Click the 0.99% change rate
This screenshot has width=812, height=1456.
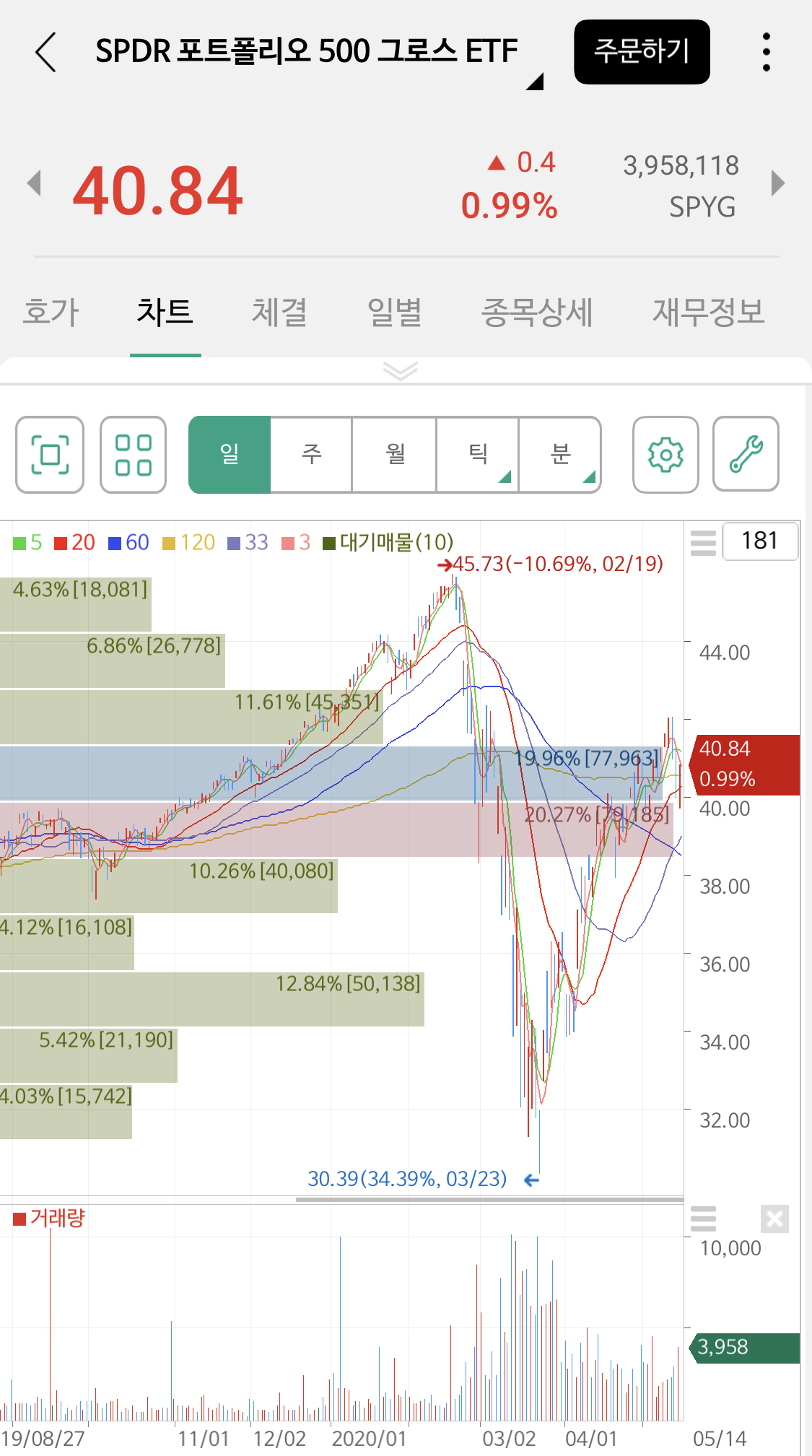click(x=510, y=206)
